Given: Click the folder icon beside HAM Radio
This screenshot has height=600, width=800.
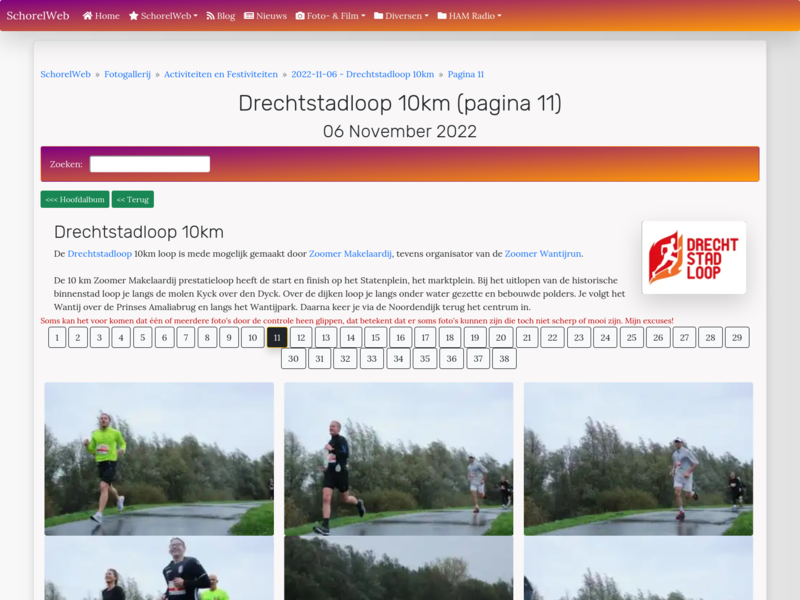Looking at the screenshot, I should (442, 16).
